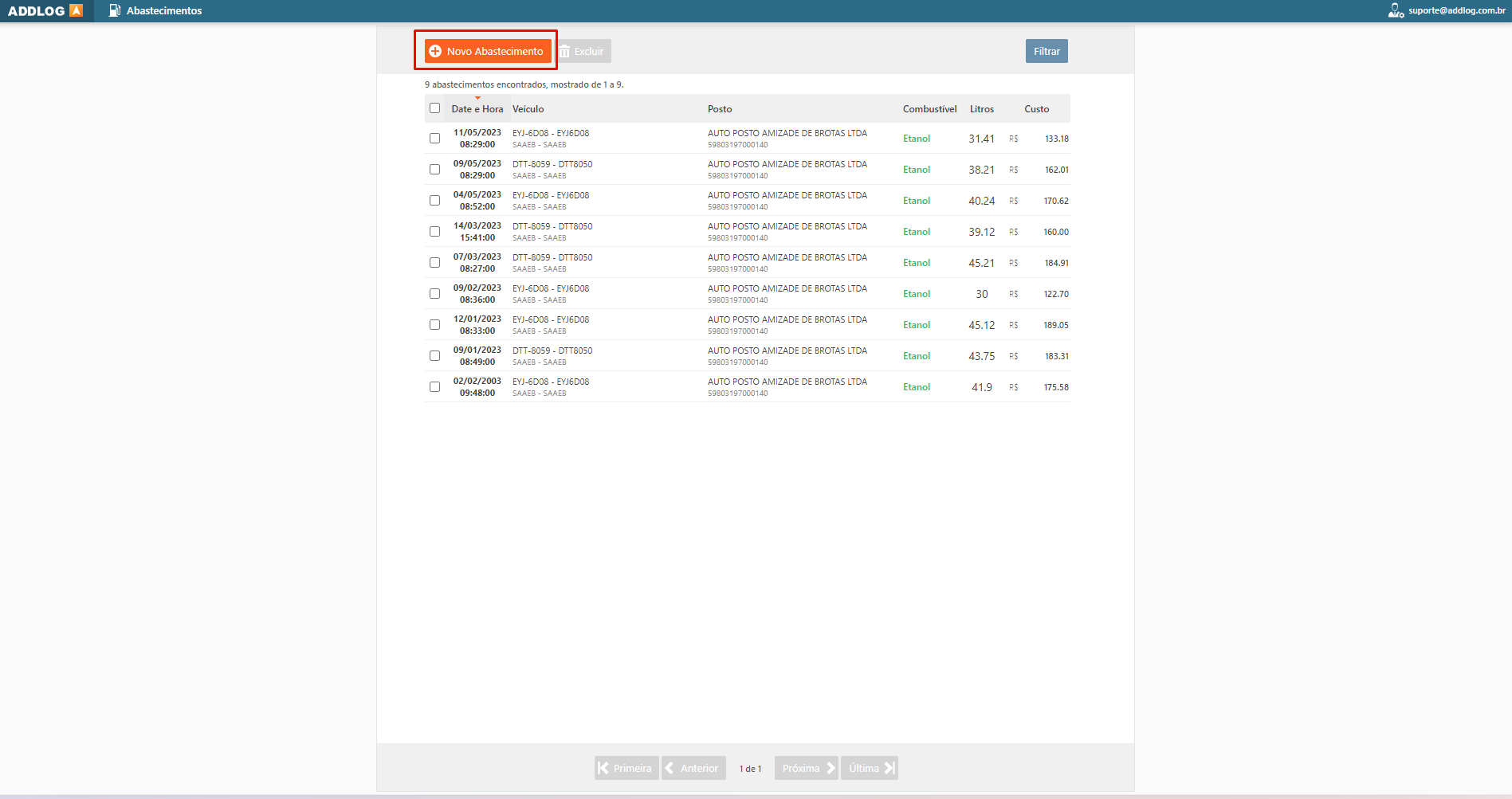Viewport: 1512px width, 799px height.
Task: Click the ADDLOG logo icon
Action: click(x=76, y=10)
